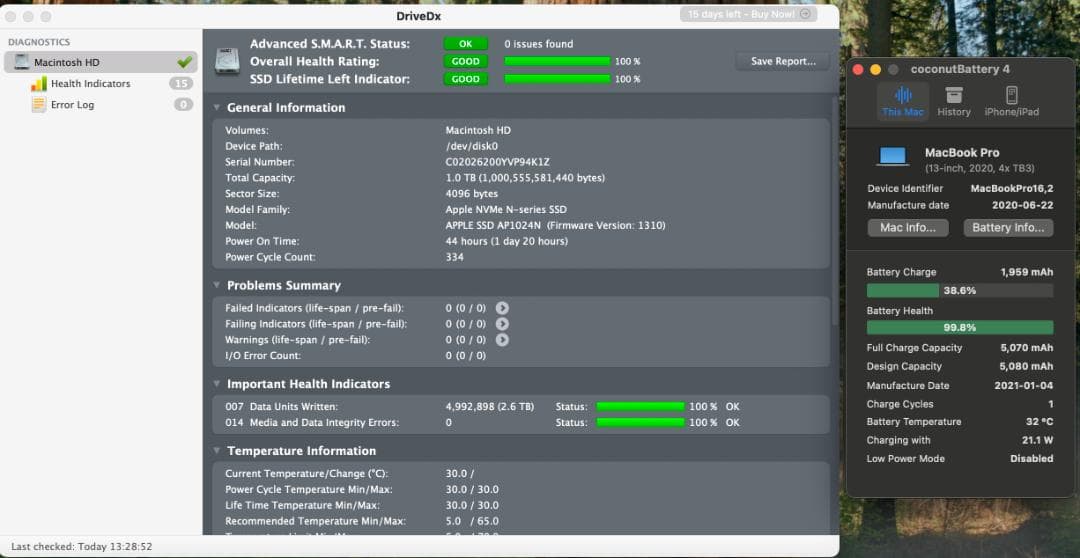Click the arrow icon beside Warnings row
1080x558 pixels.
click(502, 340)
